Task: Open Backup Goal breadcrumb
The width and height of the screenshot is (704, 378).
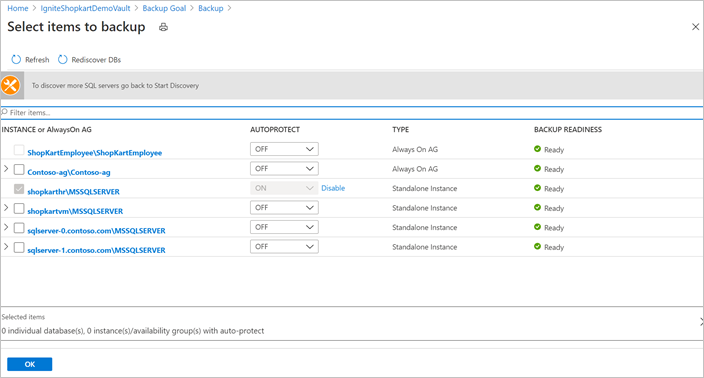Action: tap(164, 8)
